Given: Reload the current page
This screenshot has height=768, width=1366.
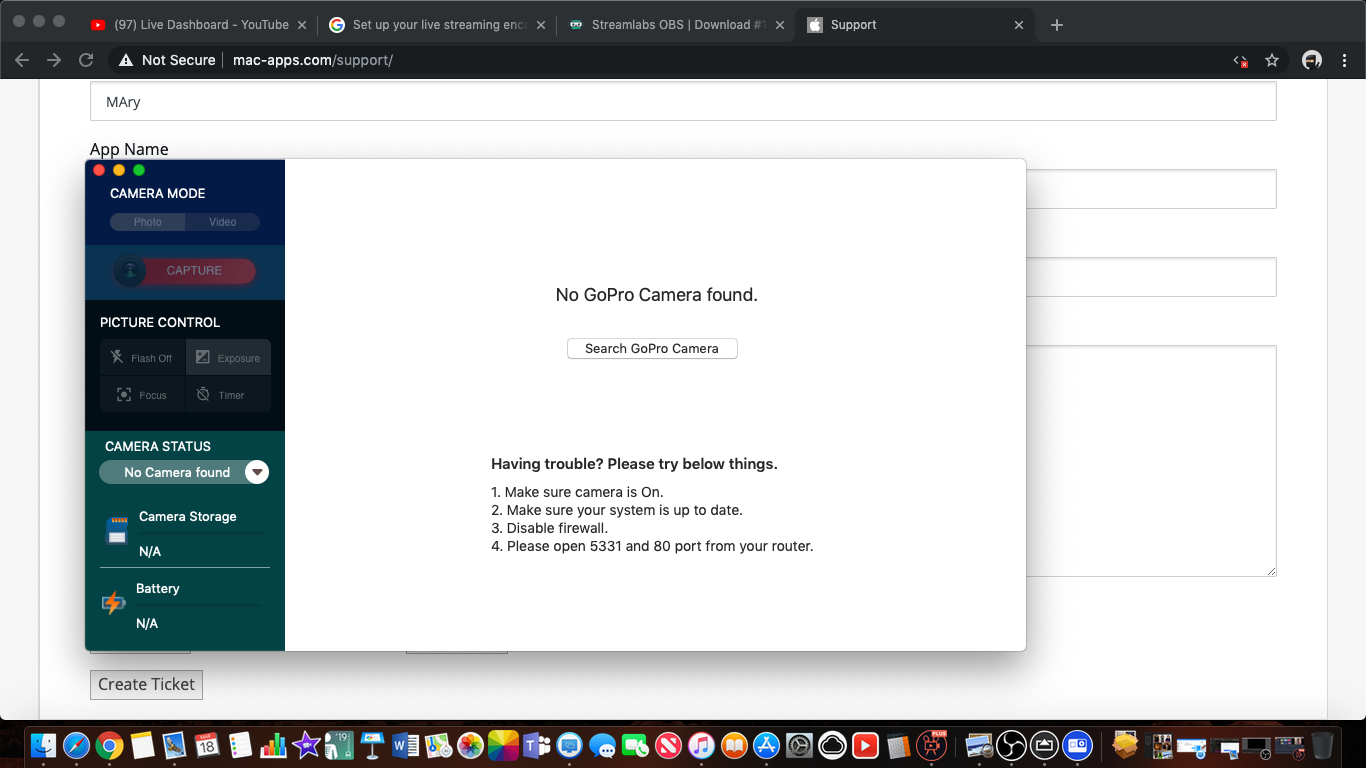Looking at the screenshot, I should (x=86, y=60).
